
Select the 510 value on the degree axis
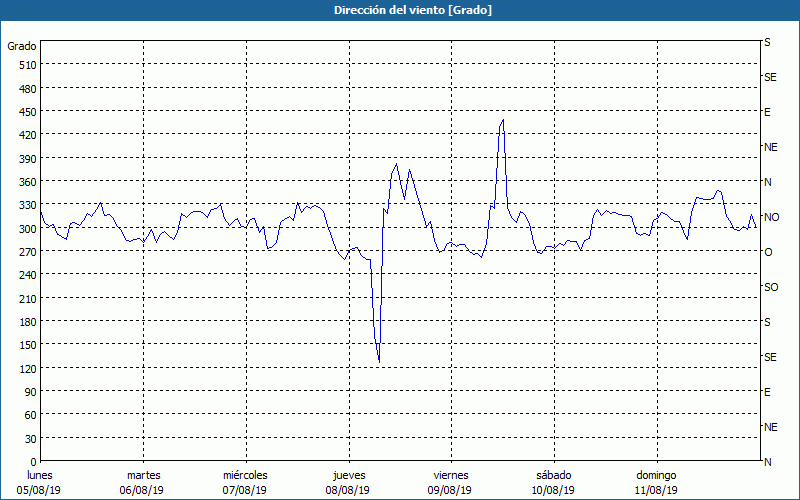(29, 65)
